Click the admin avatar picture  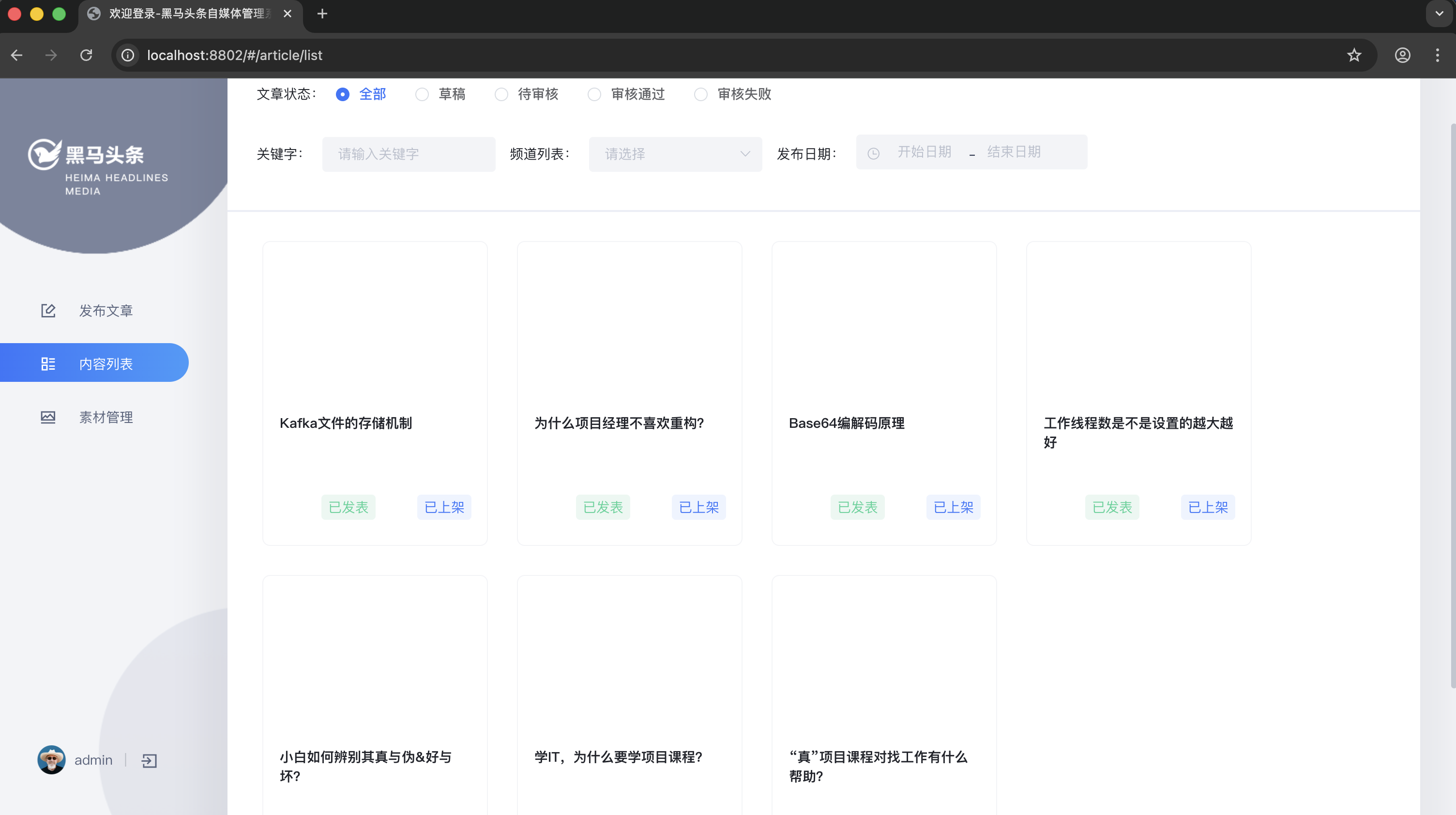51,760
